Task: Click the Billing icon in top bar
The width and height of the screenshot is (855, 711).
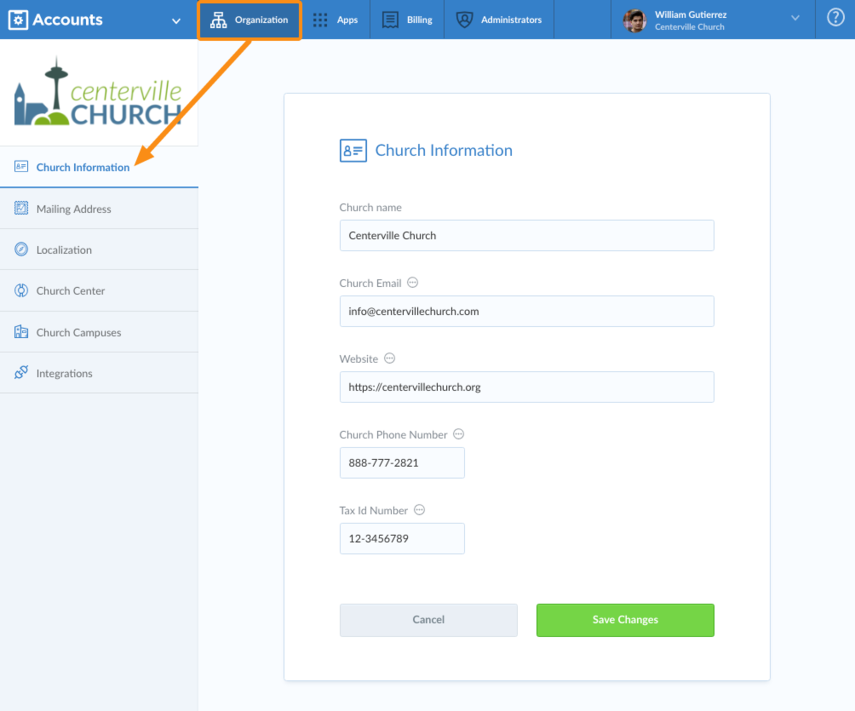Action: pyautogui.click(x=389, y=19)
